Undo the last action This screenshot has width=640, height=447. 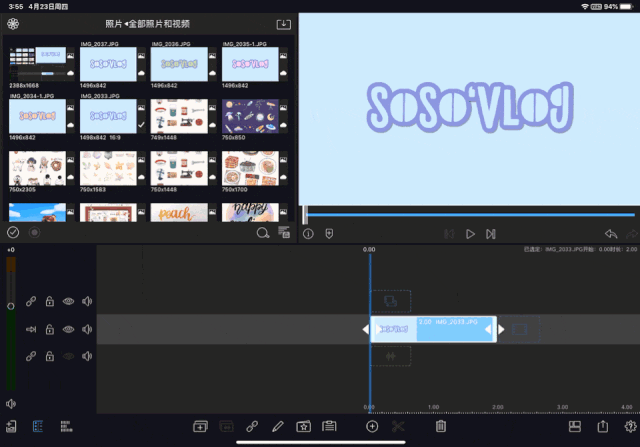pos(611,234)
